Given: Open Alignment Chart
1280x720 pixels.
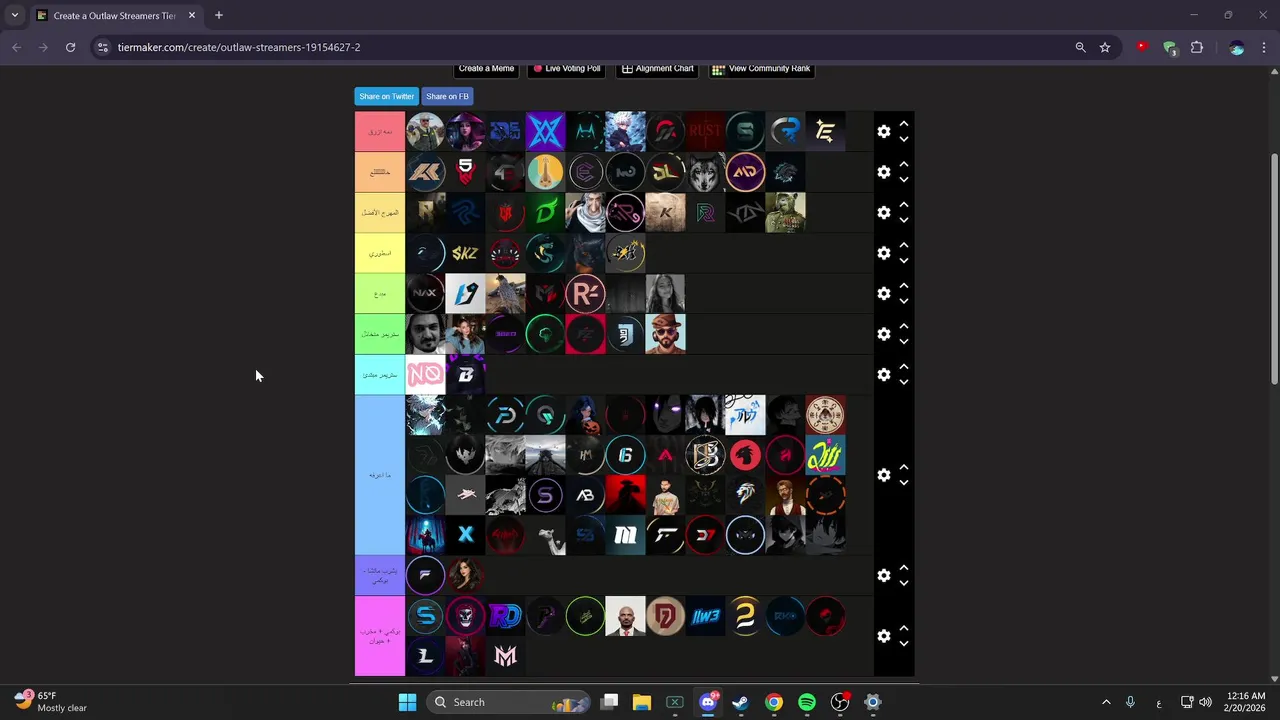Looking at the screenshot, I should tap(657, 69).
